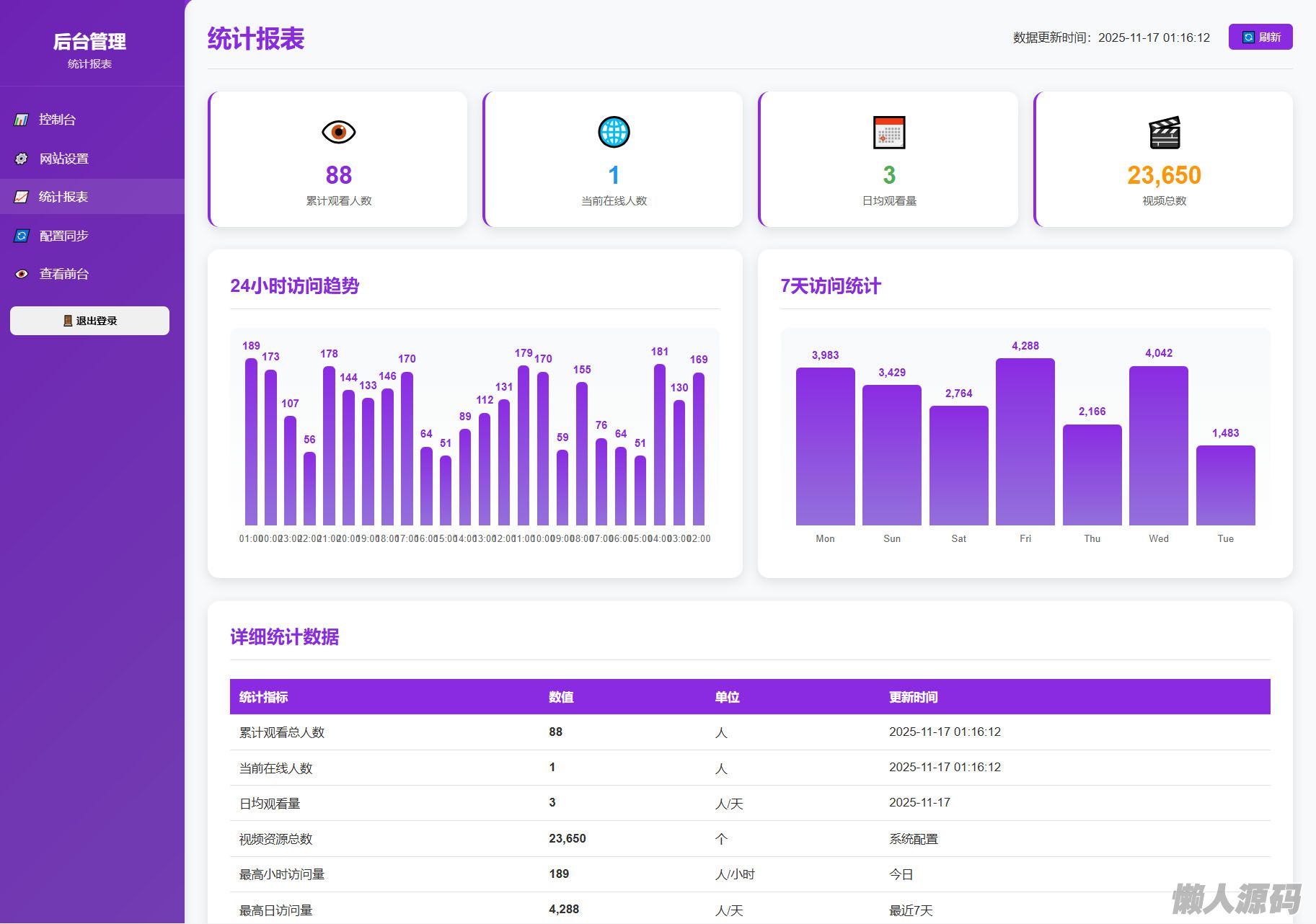Open 查看前台 link in the sidebar
The height and width of the screenshot is (924, 1316).
(x=64, y=274)
